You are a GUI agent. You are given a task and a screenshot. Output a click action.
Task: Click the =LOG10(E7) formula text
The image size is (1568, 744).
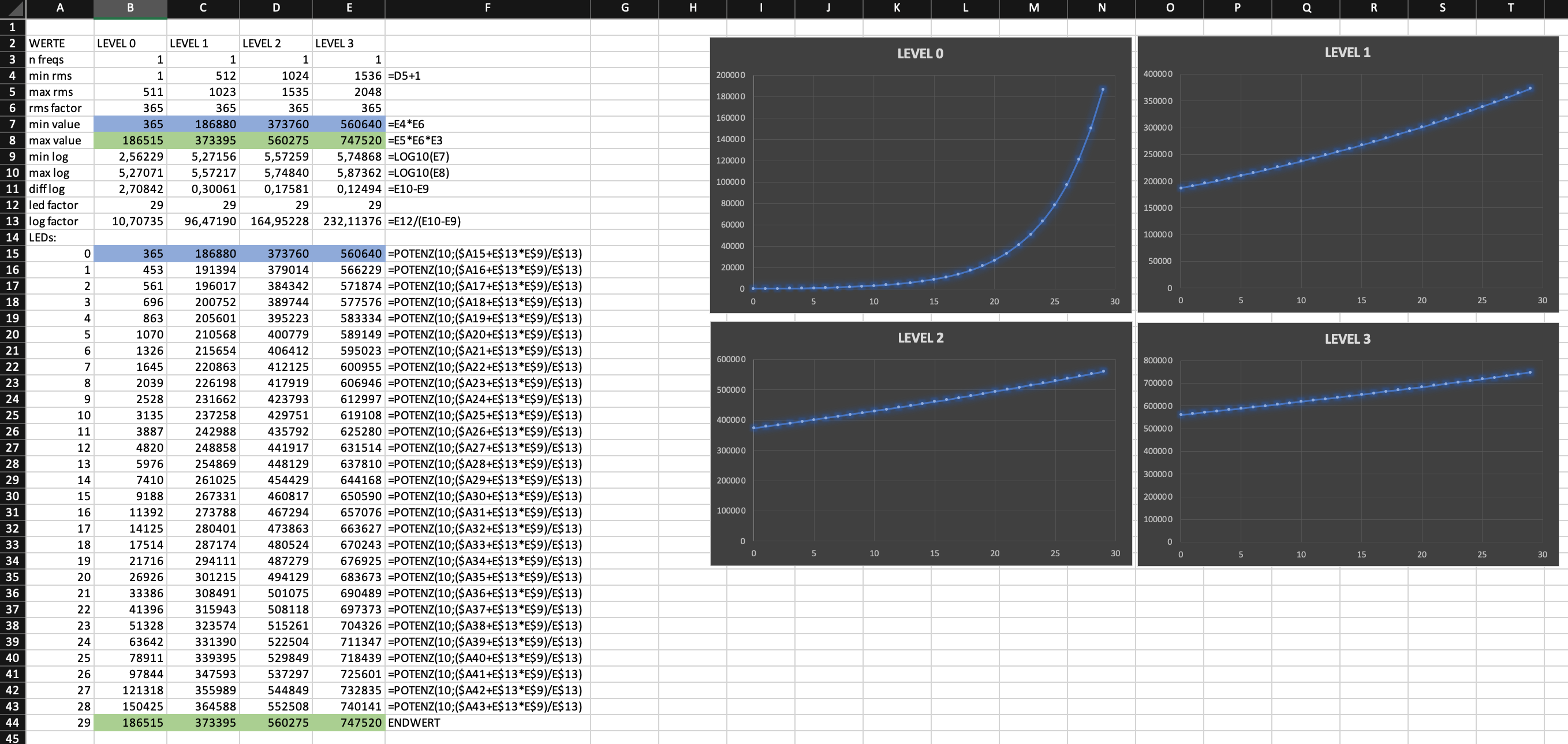[419, 157]
